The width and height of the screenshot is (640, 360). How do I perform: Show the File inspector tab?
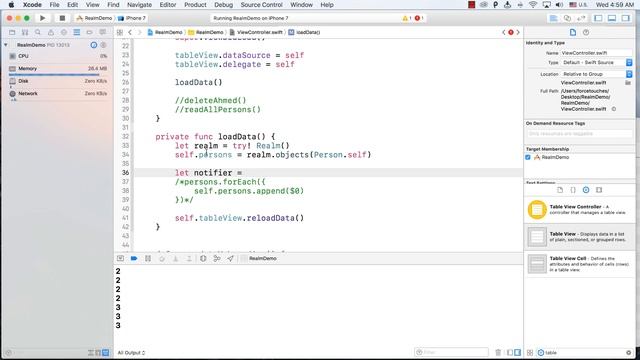coord(573,32)
